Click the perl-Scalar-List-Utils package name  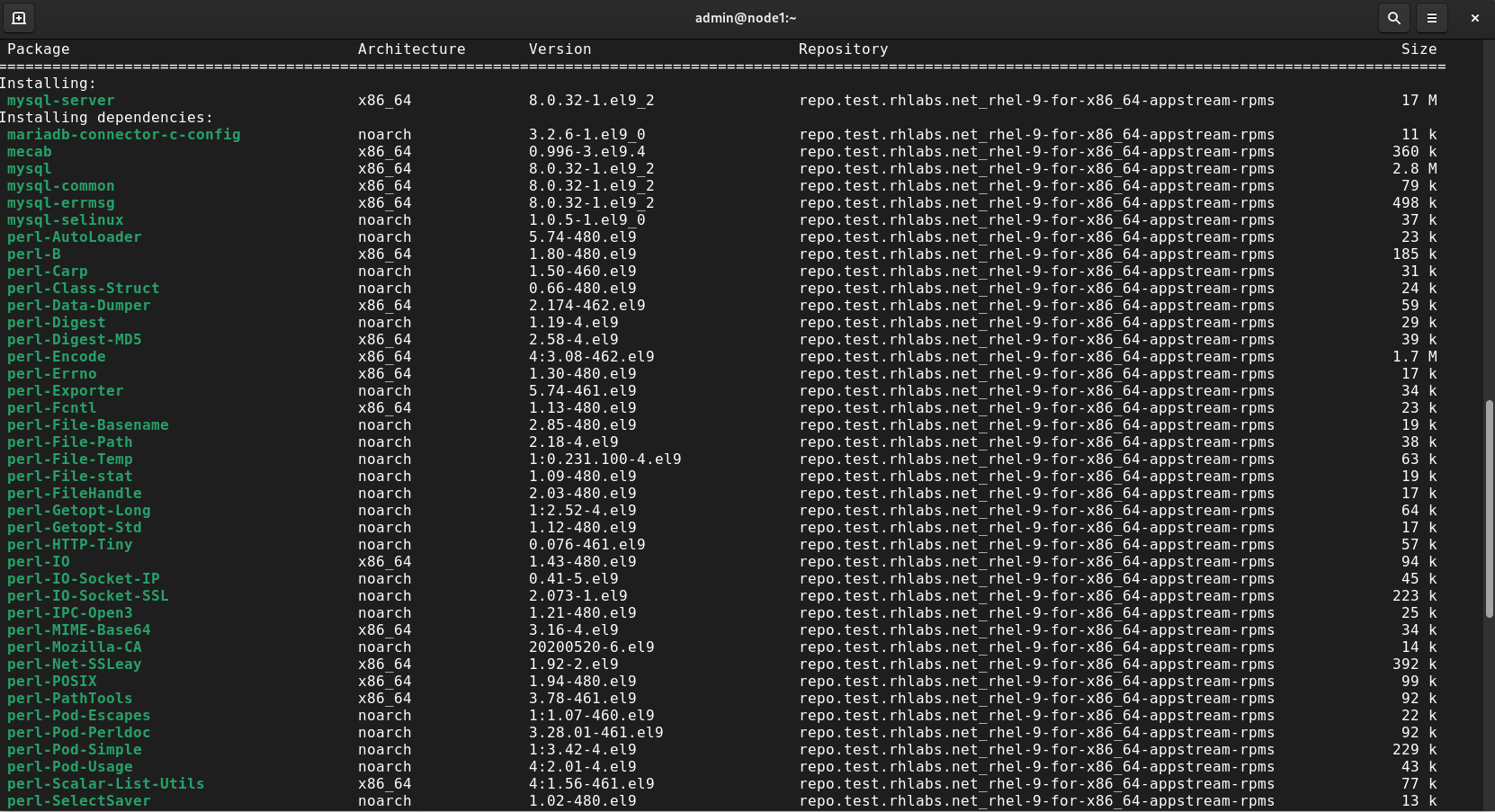(x=106, y=784)
